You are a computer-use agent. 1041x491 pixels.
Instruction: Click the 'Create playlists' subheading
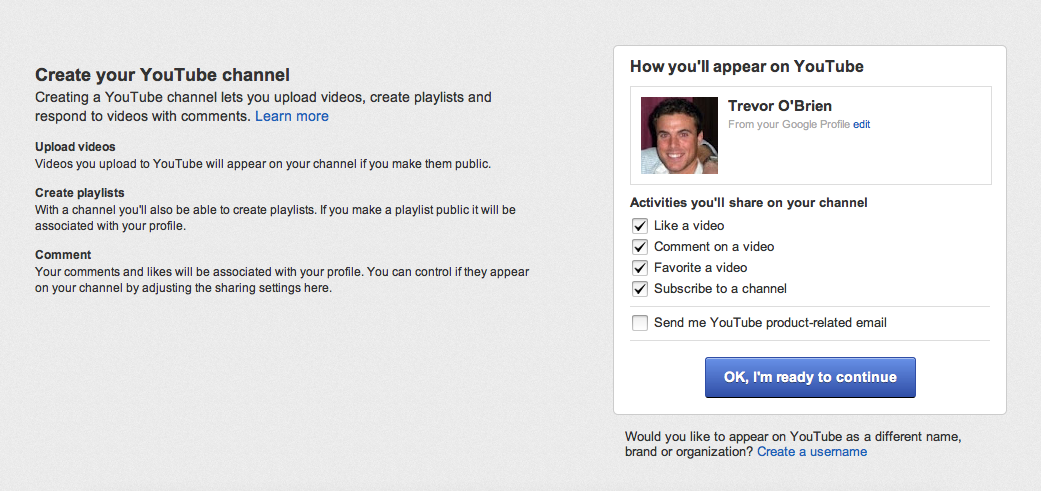(80, 192)
